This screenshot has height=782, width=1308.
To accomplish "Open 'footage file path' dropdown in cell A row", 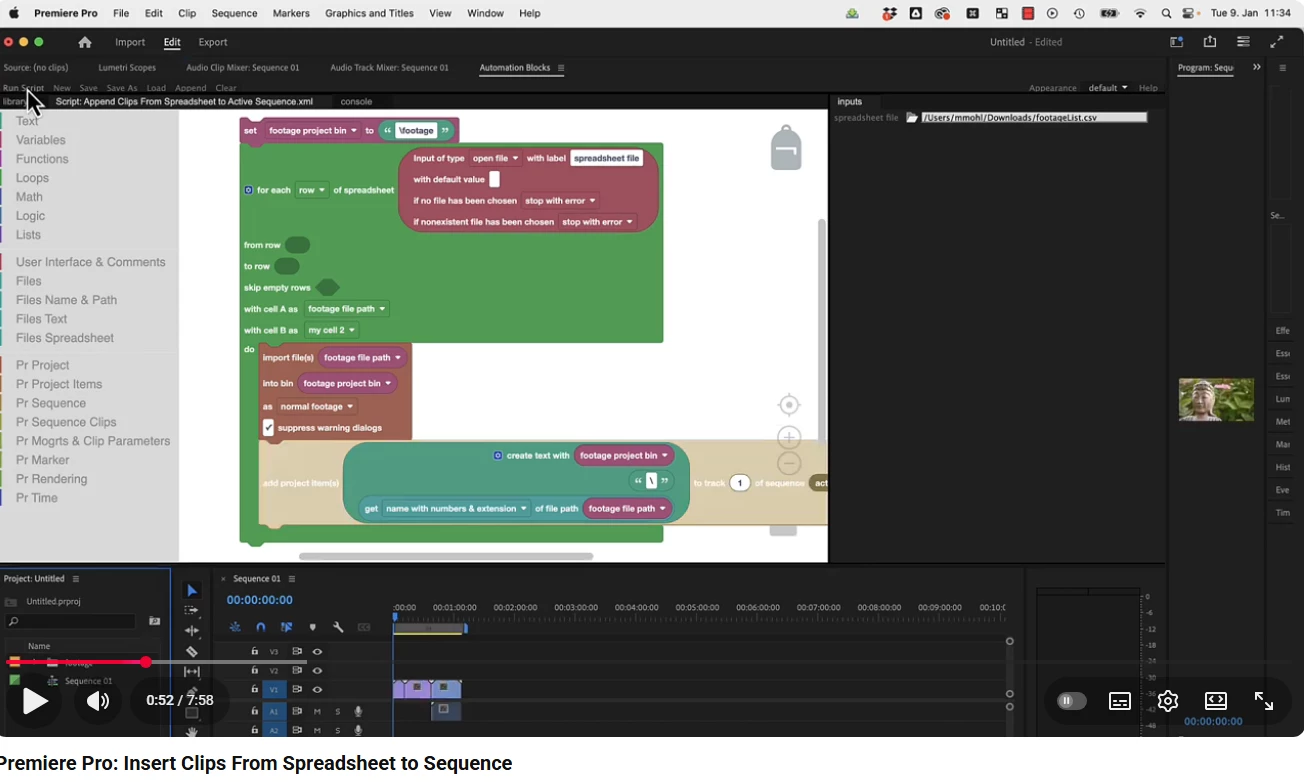I will (x=346, y=309).
